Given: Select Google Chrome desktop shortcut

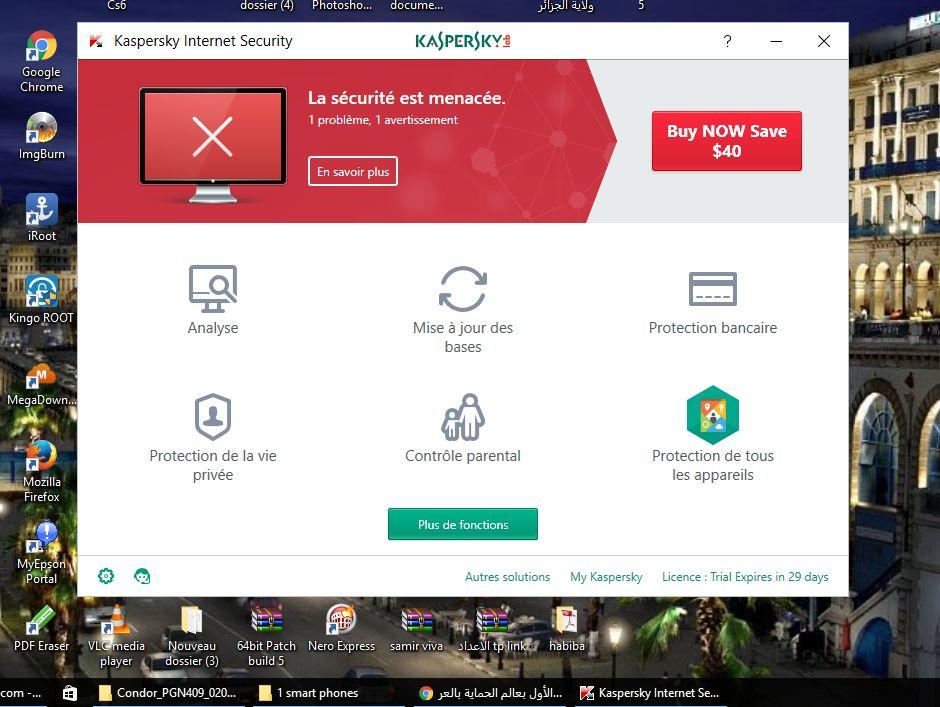Looking at the screenshot, I should click(x=41, y=62).
